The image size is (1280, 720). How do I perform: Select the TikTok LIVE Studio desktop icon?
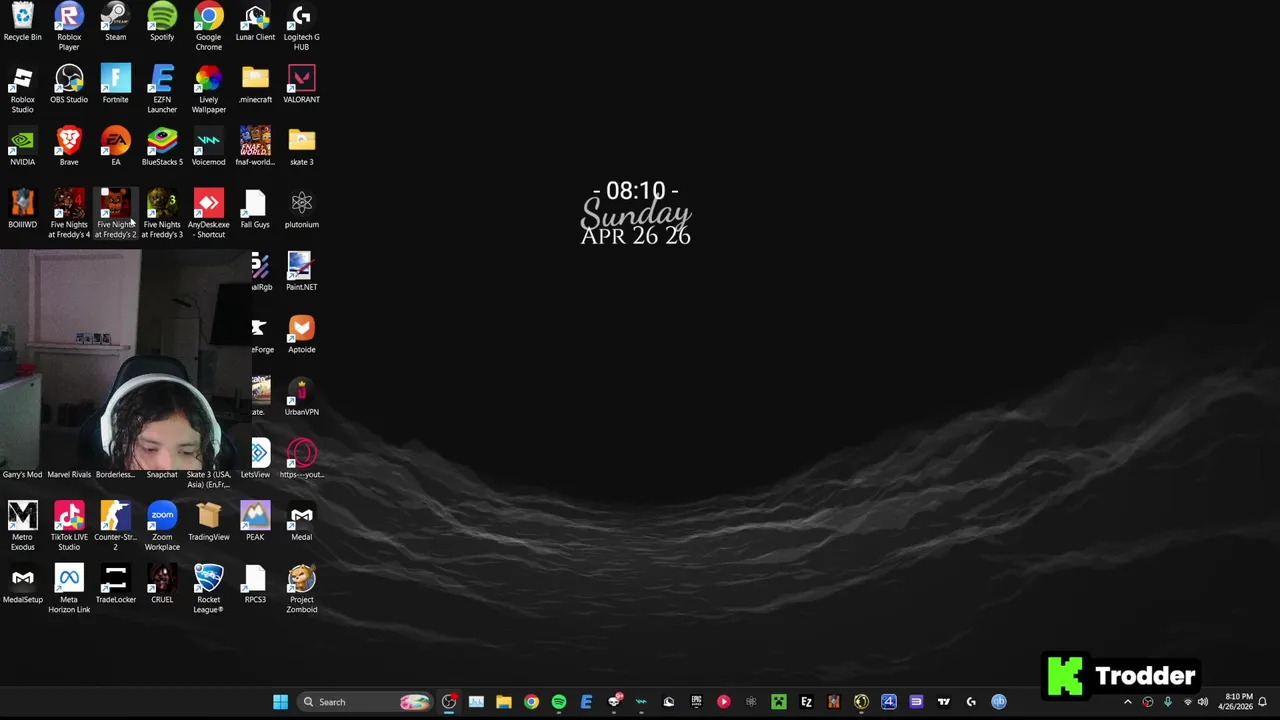[x=69, y=526]
